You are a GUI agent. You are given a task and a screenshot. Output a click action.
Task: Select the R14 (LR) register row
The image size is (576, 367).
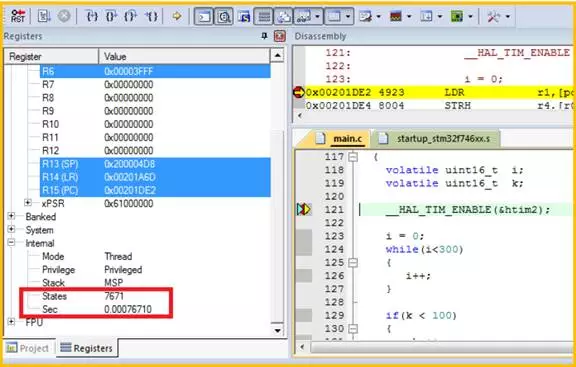point(155,177)
